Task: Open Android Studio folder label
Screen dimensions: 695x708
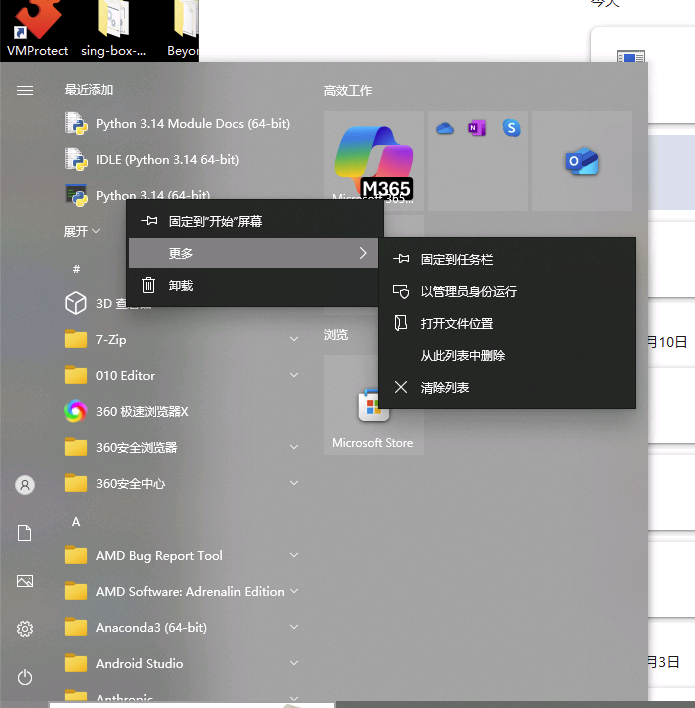Action: tap(140, 663)
